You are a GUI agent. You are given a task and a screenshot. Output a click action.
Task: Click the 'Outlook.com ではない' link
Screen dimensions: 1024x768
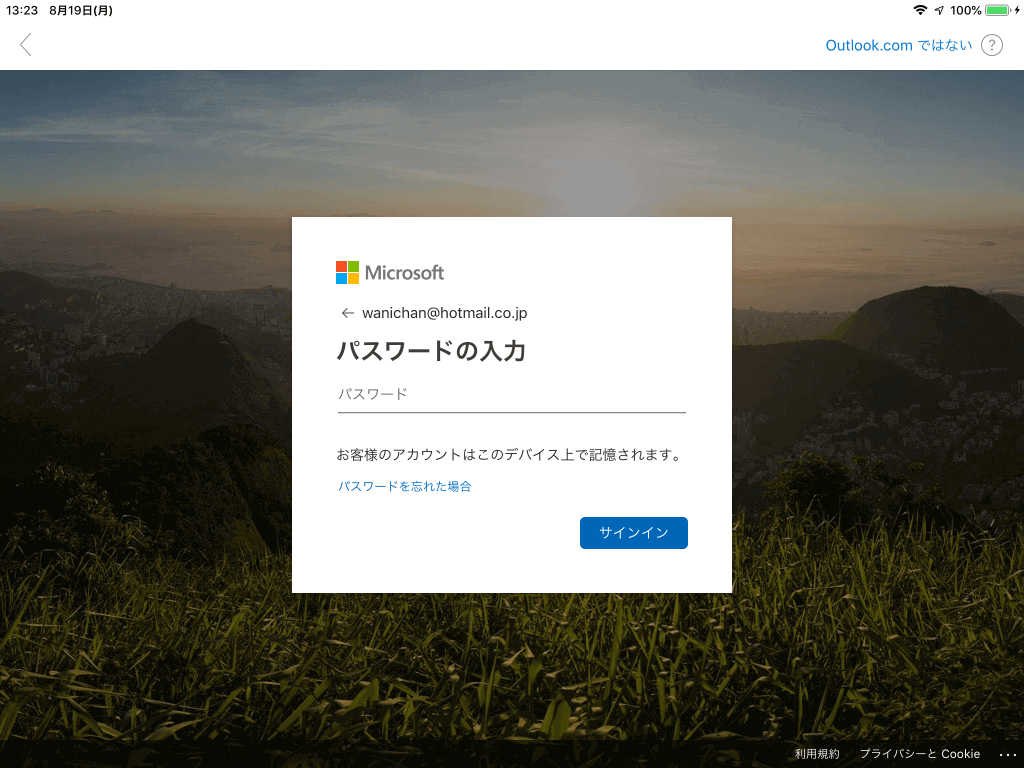click(x=899, y=45)
